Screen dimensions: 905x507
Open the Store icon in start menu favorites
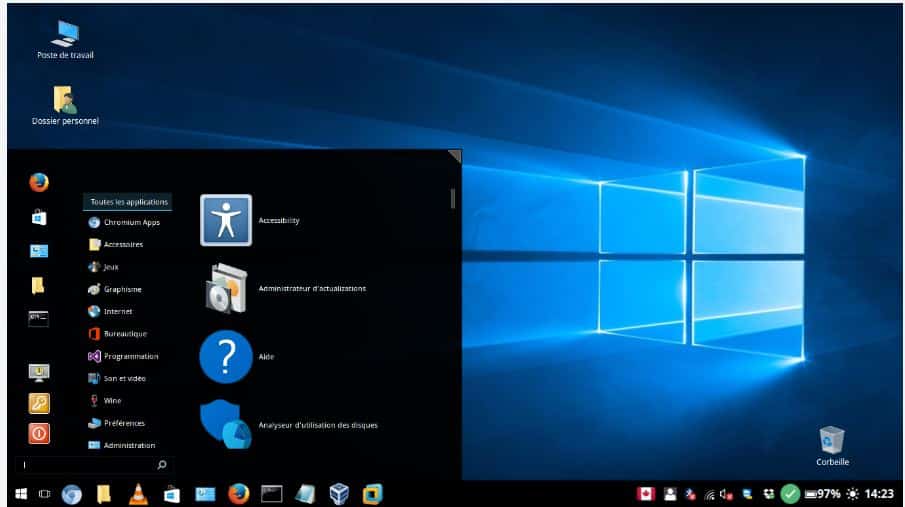click(x=39, y=218)
